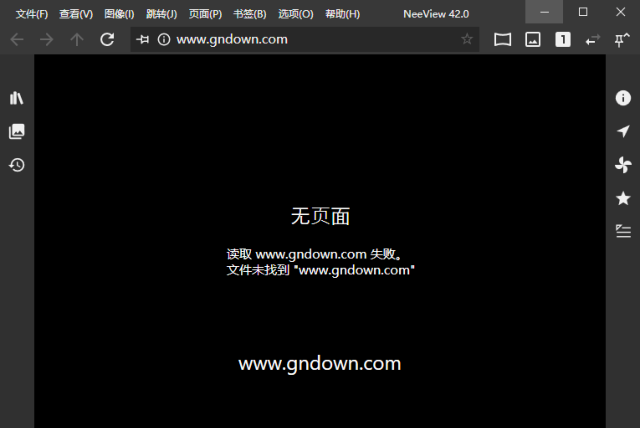Click the 读取 www.gndown.com 失败 text

314,254
